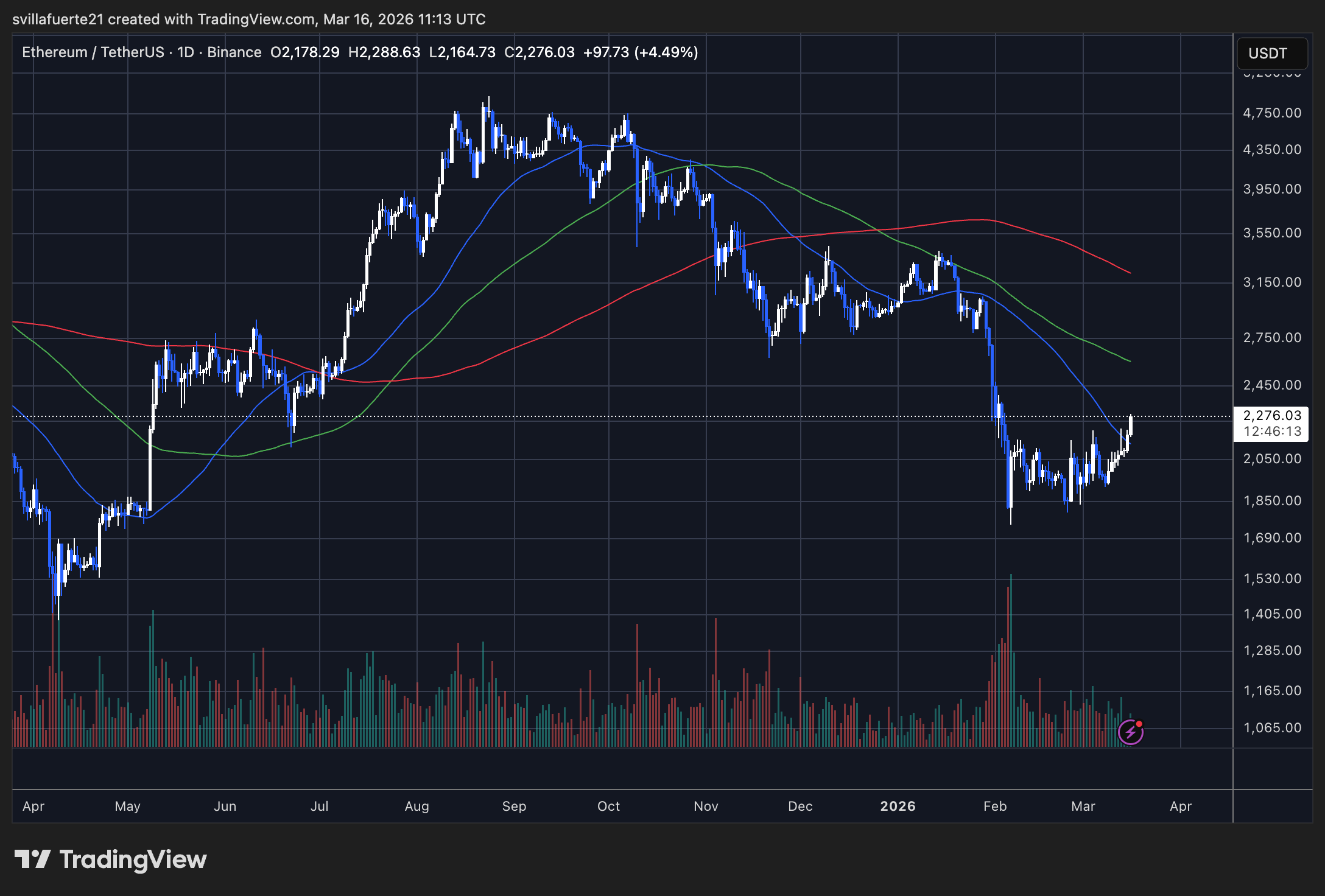Click the TradingView logo in the bottom left
Image resolution: width=1325 pixels, height=896 pixels.
pos(113,859)
